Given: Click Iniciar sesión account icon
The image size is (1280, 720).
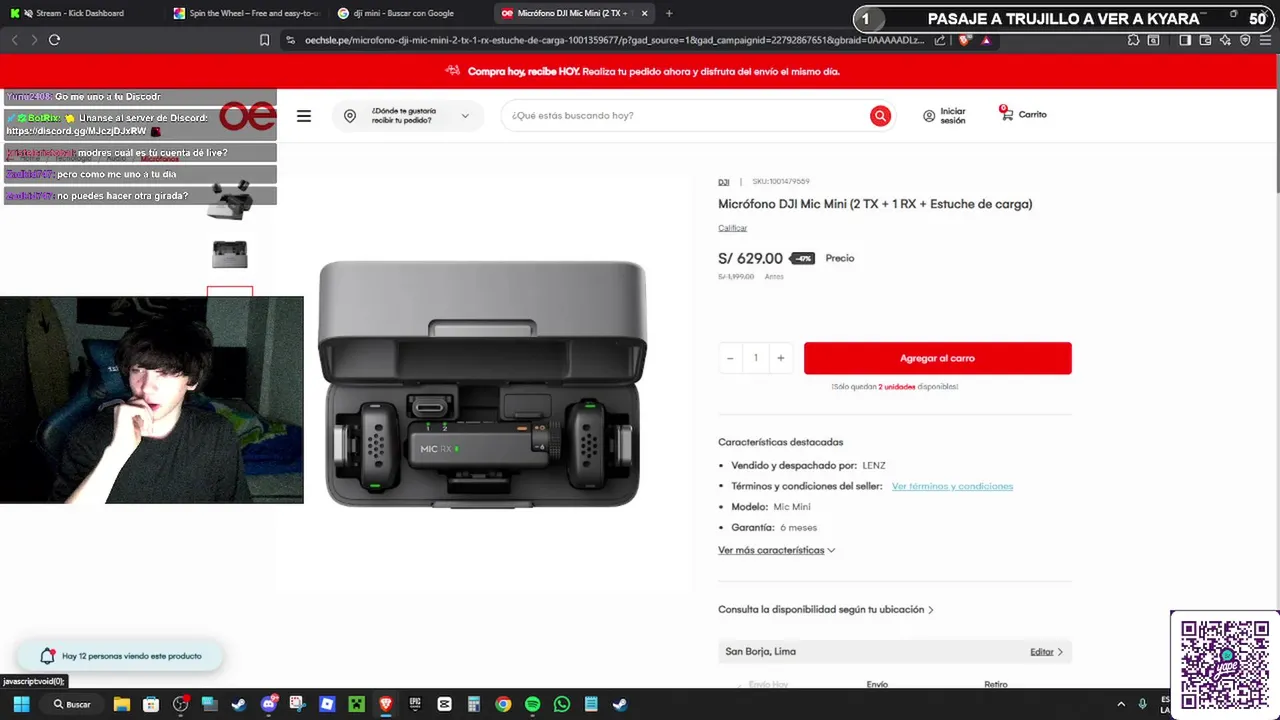Looking at the screenshot, I should point(944,116).
